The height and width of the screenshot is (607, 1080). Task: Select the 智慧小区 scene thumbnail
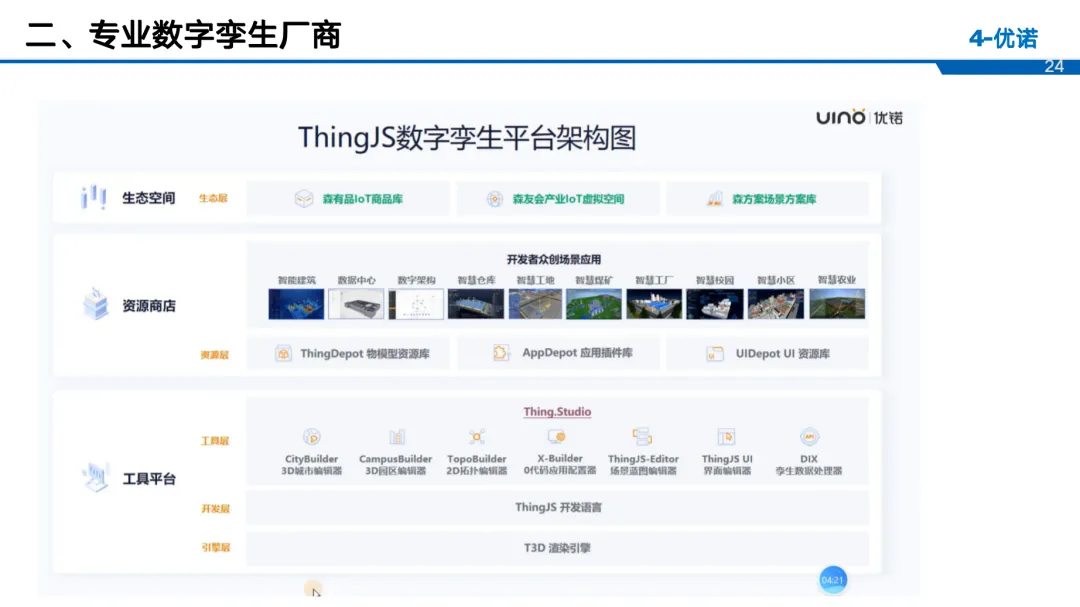click(x=776, y=304)
